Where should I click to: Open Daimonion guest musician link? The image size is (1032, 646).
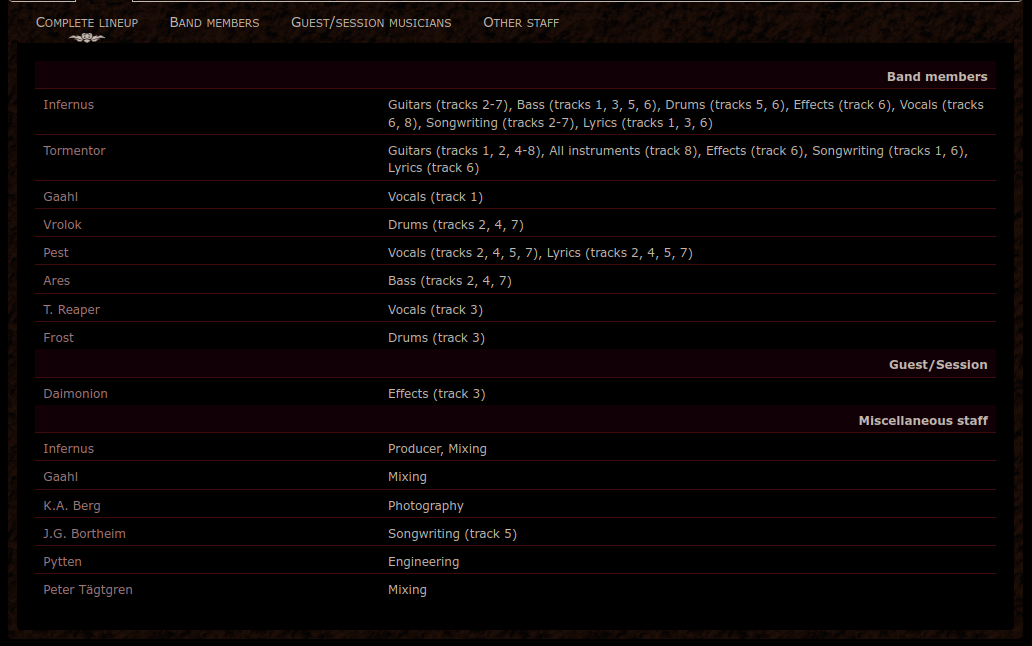click(x=76, y=393)
